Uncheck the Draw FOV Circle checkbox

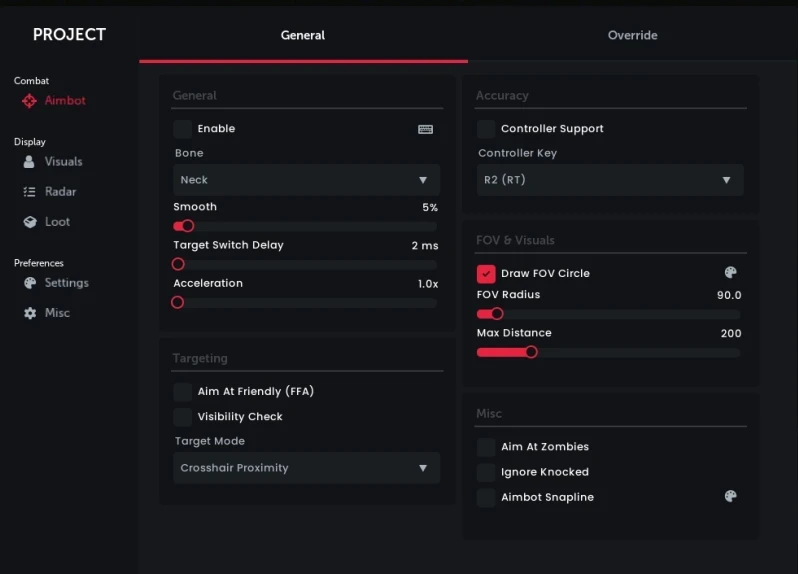(486, 274)
